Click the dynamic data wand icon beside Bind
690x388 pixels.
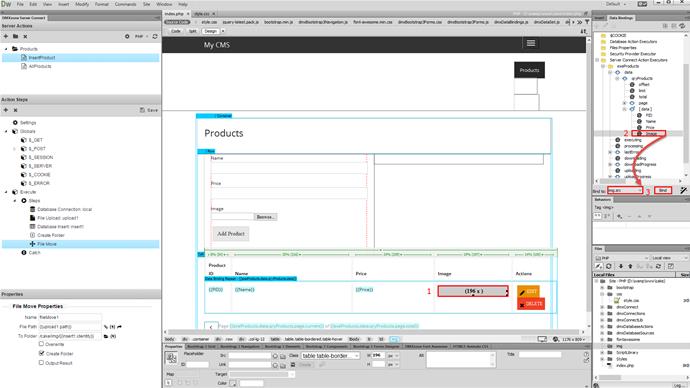[683, 190]
